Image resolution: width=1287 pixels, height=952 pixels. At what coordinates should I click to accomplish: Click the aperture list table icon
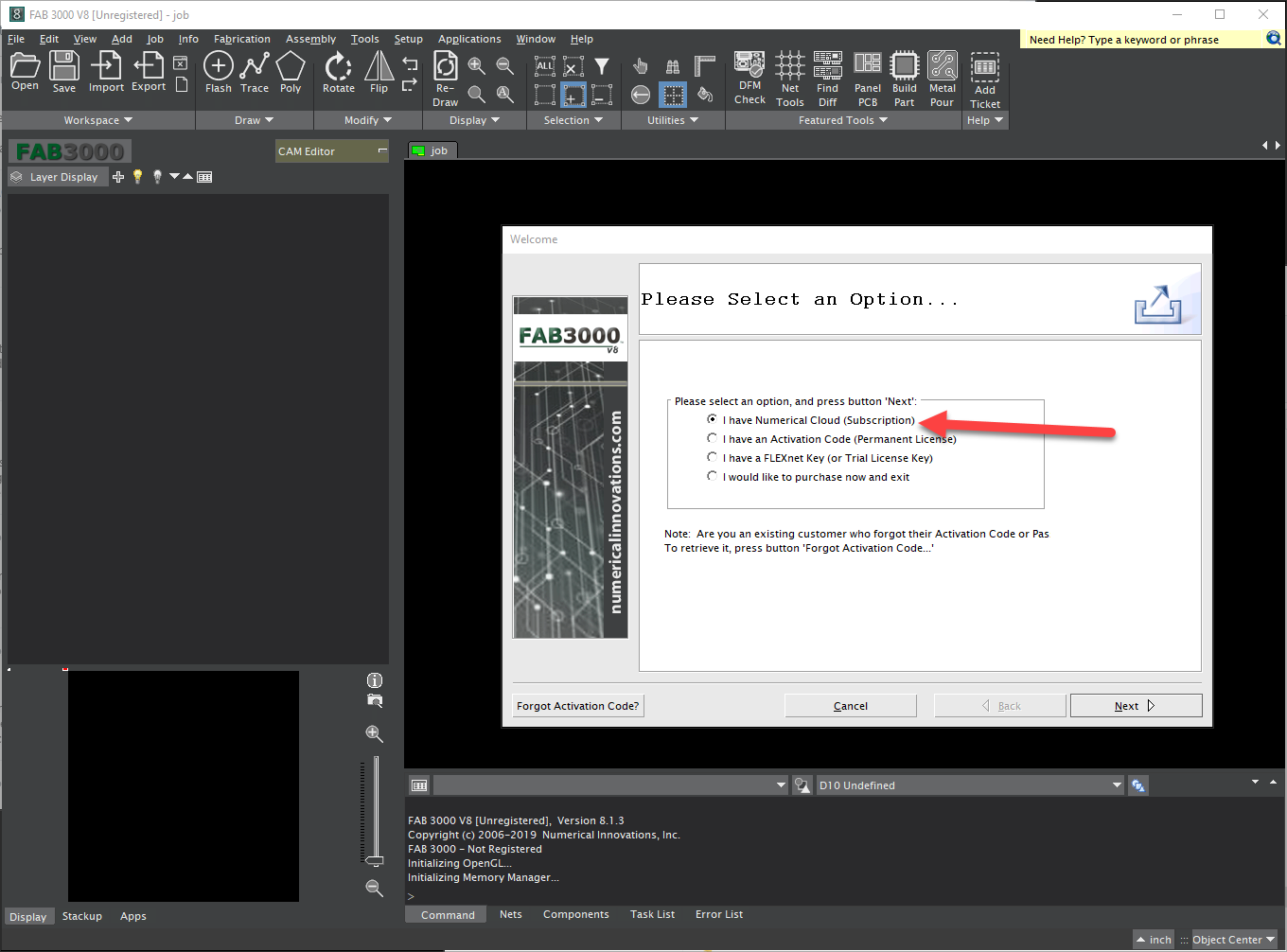click(419, 785)
